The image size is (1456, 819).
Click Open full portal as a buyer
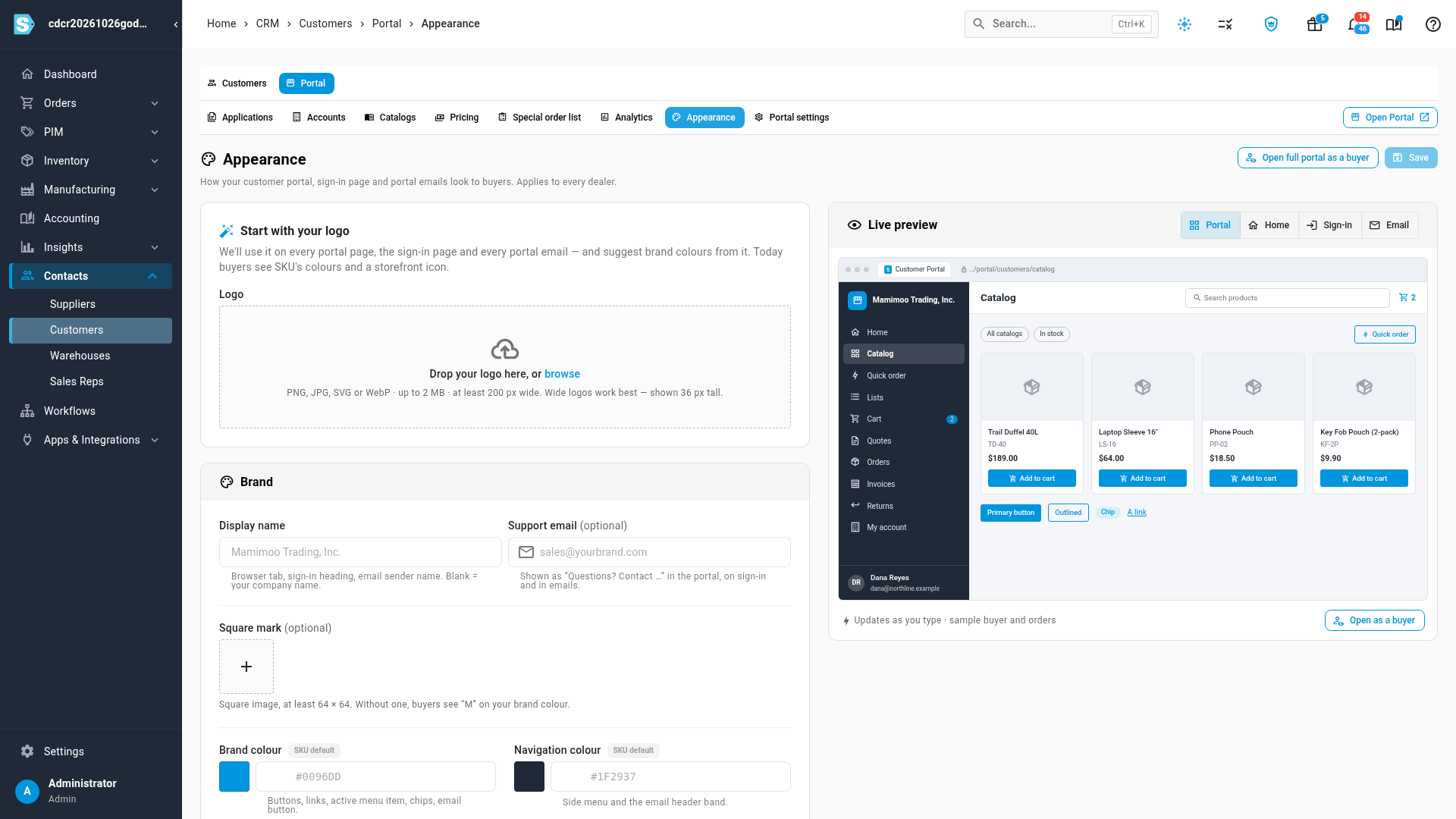[1308, 158]
